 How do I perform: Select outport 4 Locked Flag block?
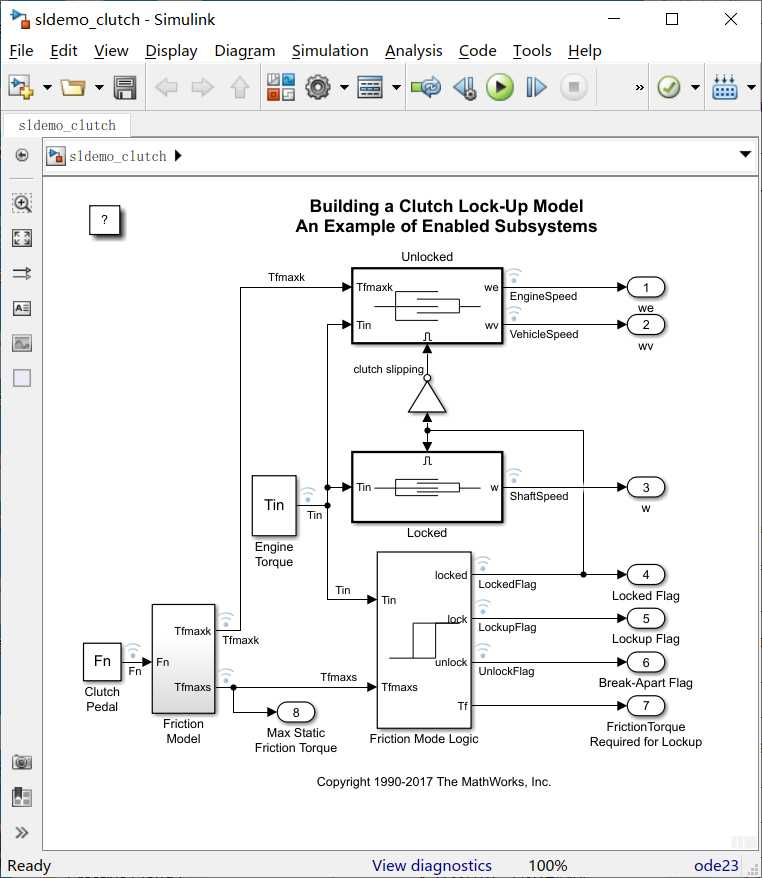coord(646,575)
